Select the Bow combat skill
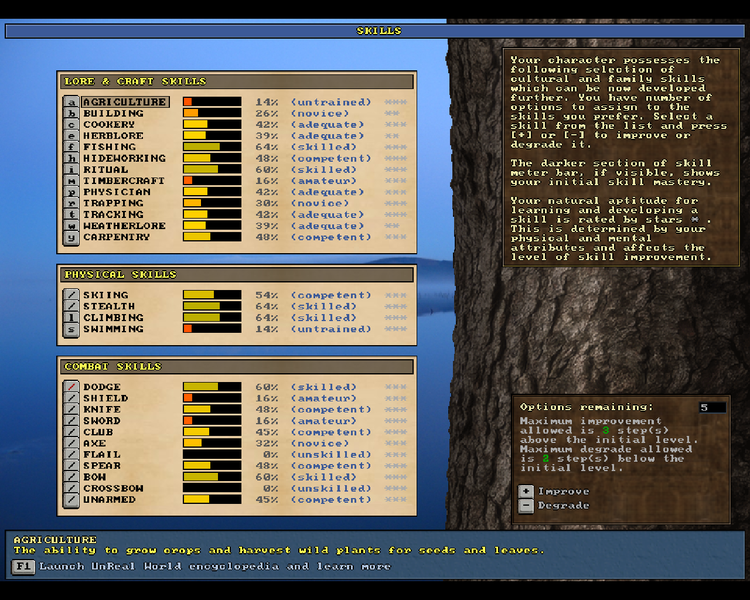Viewport: 750px width, 600px height. (x=95, y=477)
